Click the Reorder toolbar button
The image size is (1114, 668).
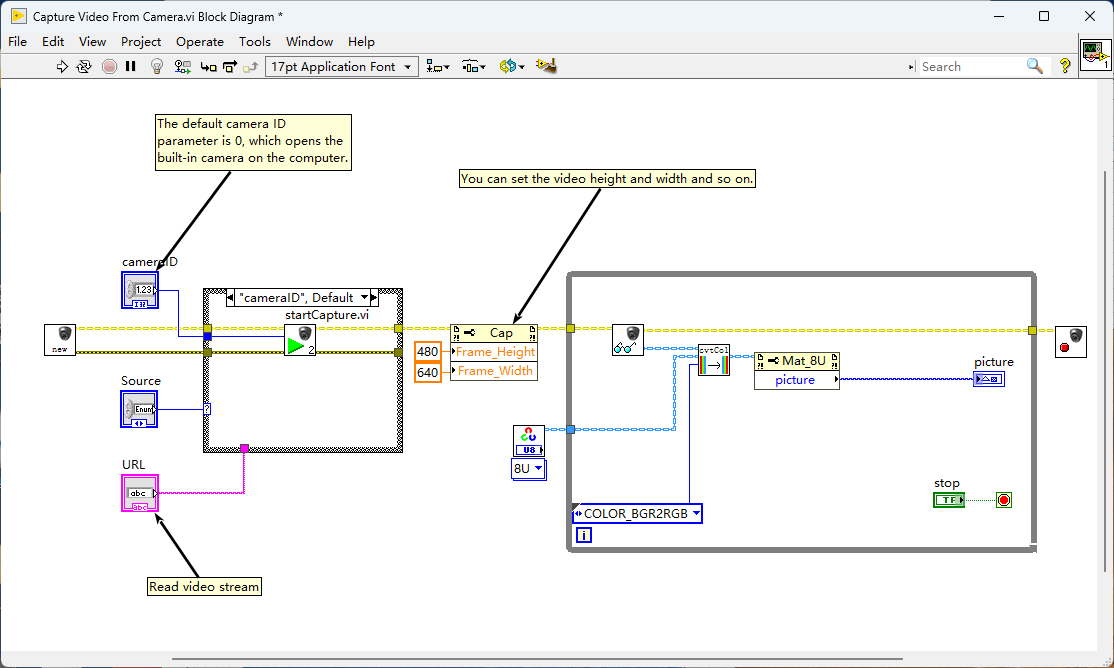pos(511,66)
